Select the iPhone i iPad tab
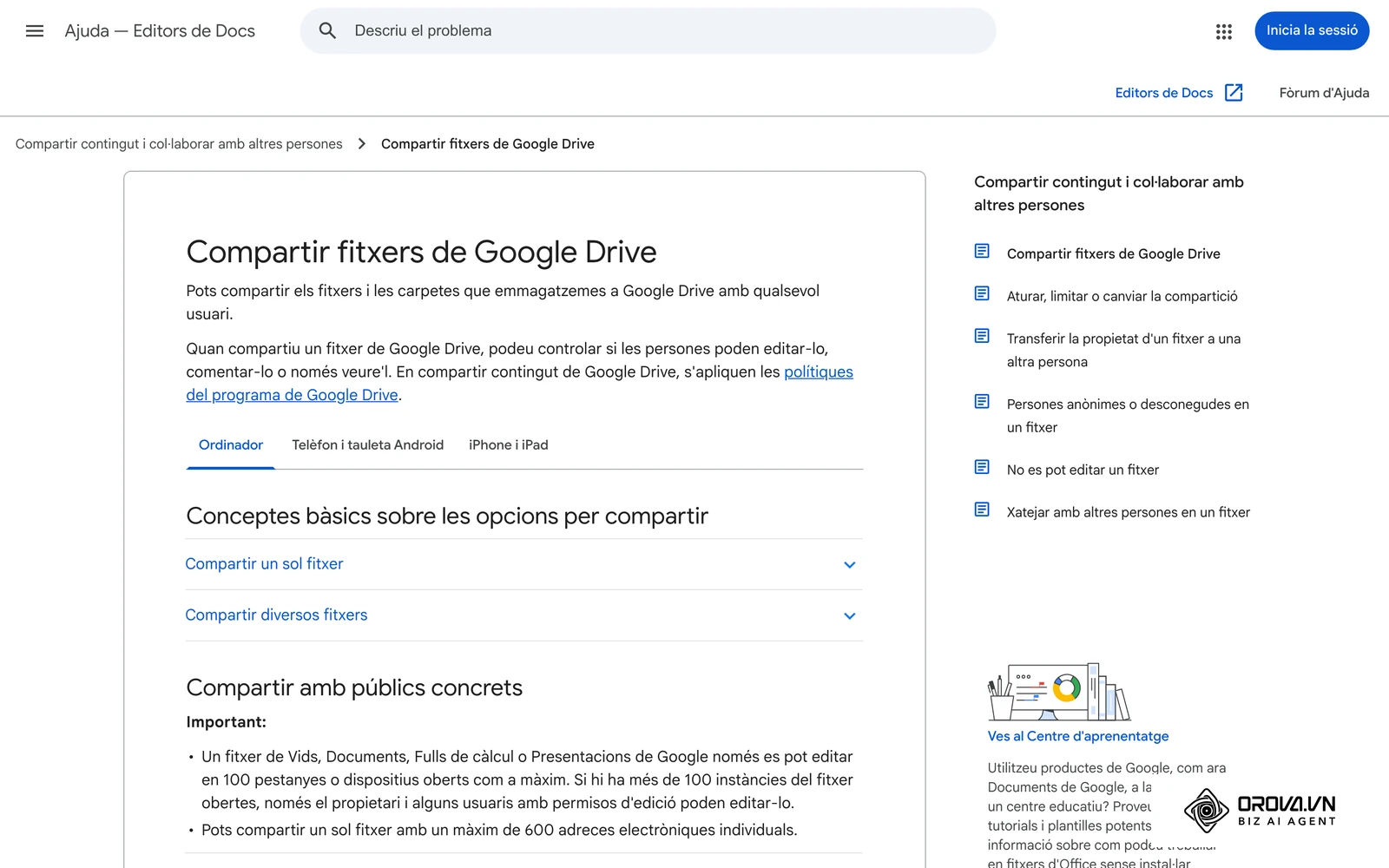Image resolution: width=1389 pixels, height=868 pixels. [509, 445]
